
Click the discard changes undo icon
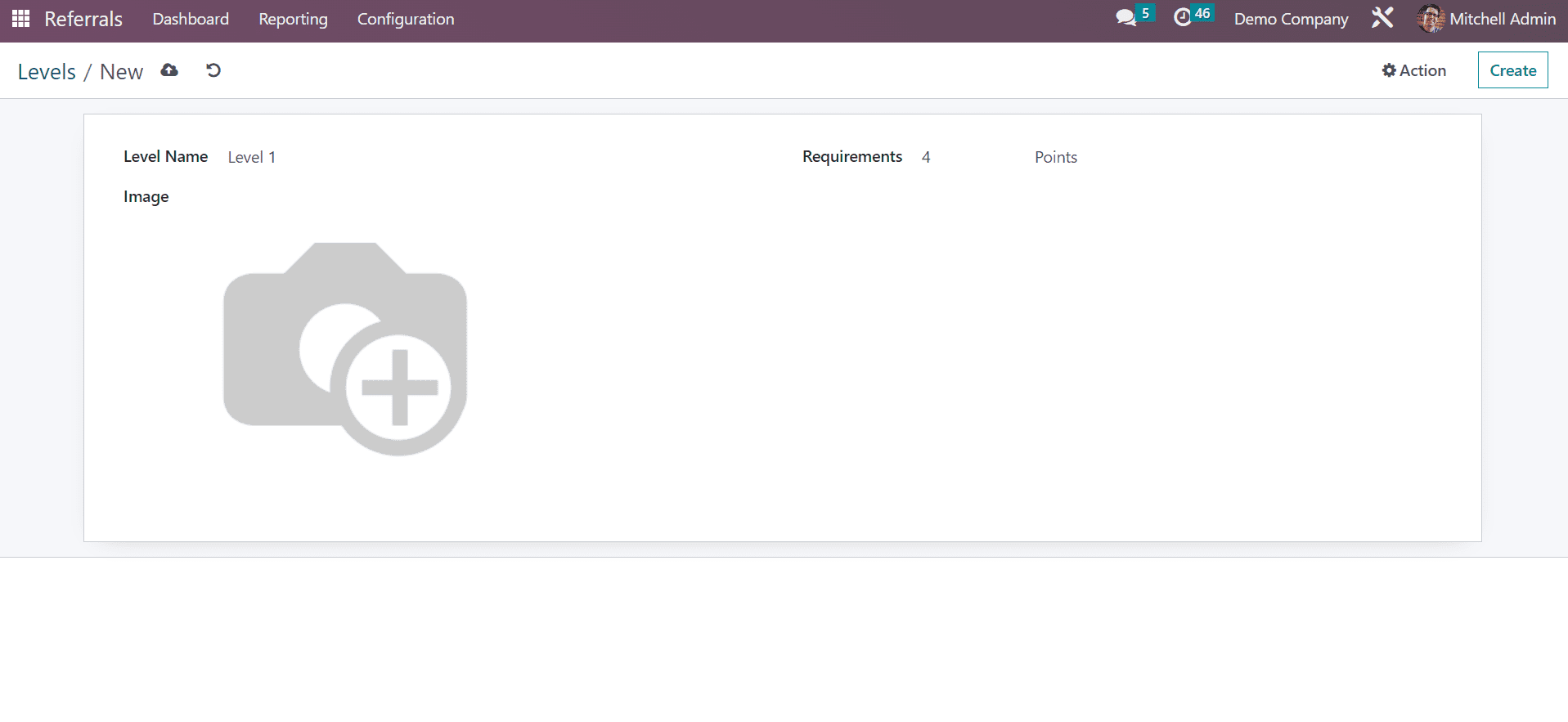coord(213,70)
